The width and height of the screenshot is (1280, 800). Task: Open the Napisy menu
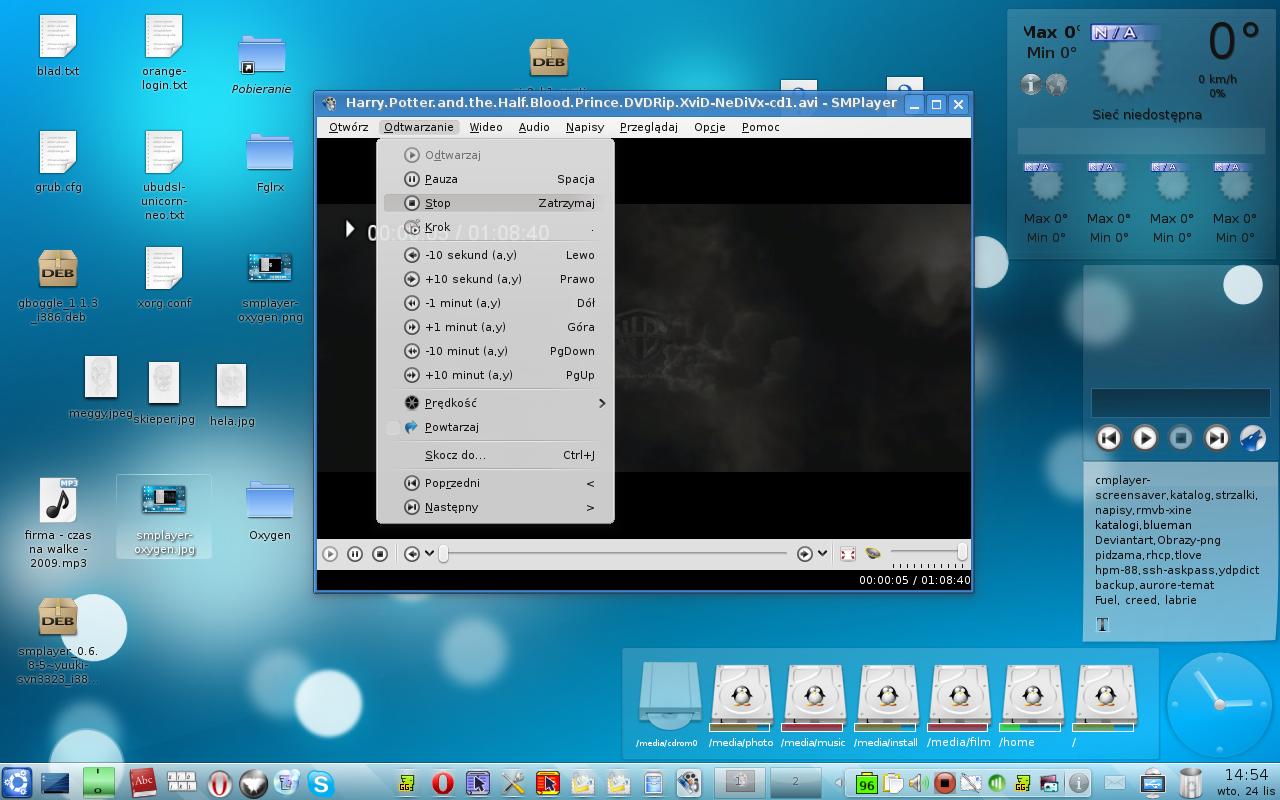[x=585, y=127]
